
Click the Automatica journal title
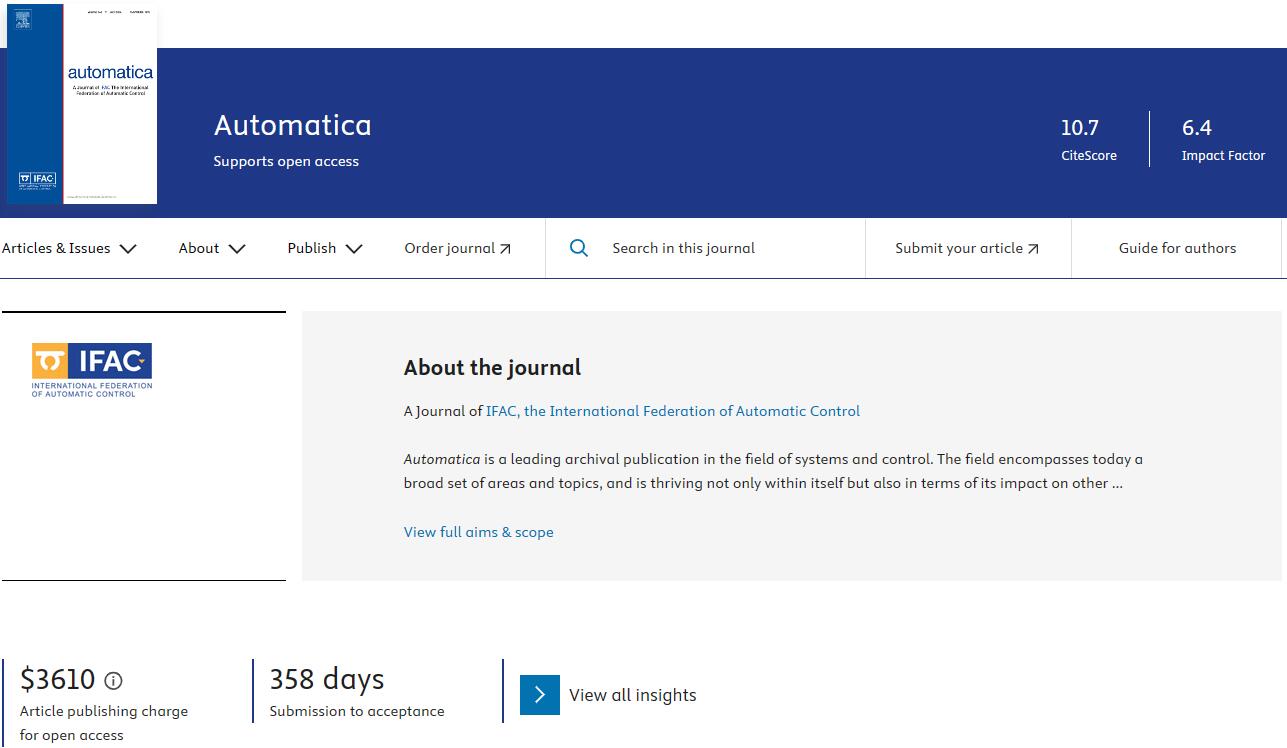pos(292,125)
